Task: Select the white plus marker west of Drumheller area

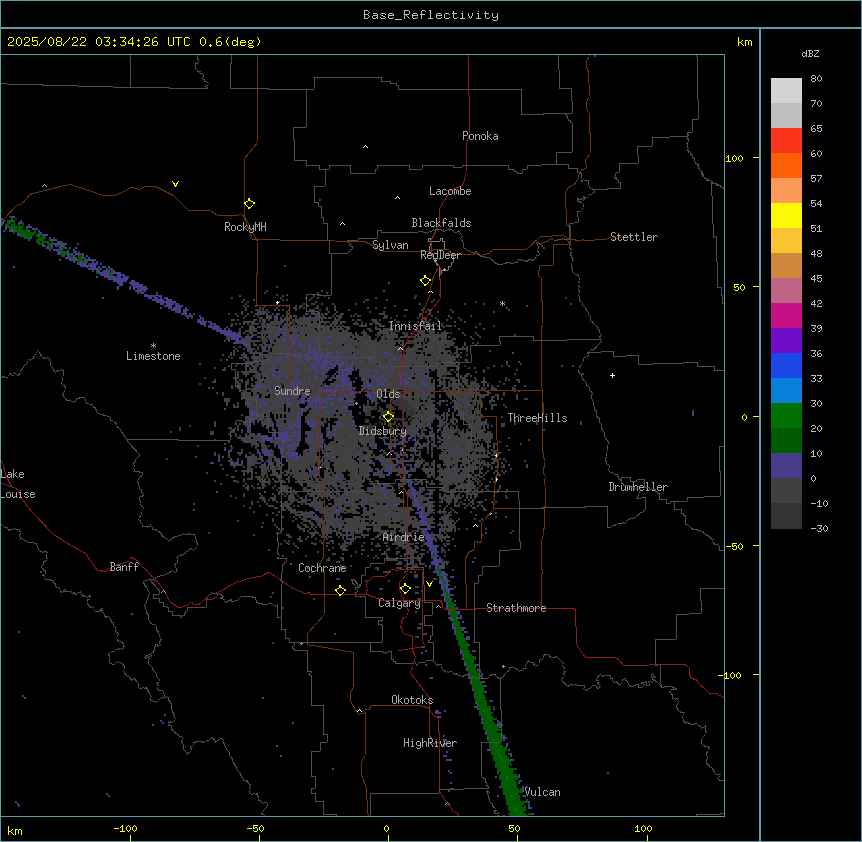Action: point(612,375)
